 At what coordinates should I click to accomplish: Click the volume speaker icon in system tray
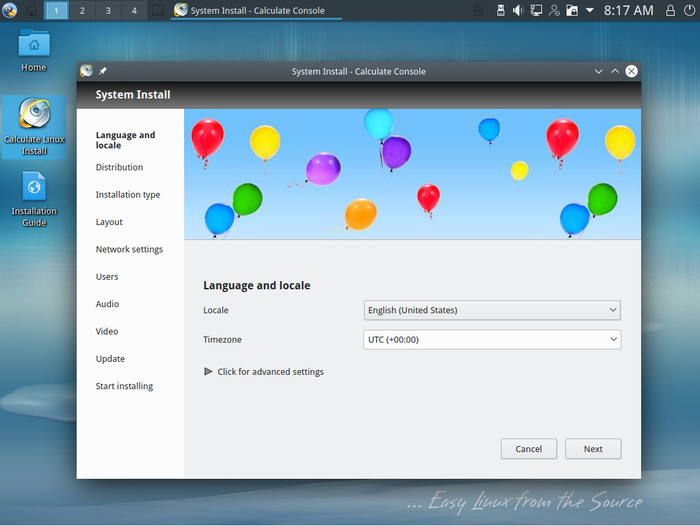[x=518, y=11]
